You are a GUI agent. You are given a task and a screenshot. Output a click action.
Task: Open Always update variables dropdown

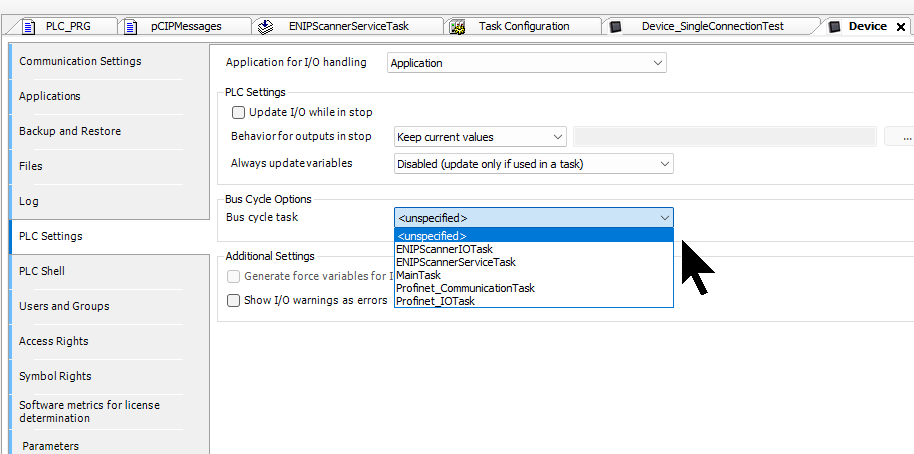click(533, 164)
